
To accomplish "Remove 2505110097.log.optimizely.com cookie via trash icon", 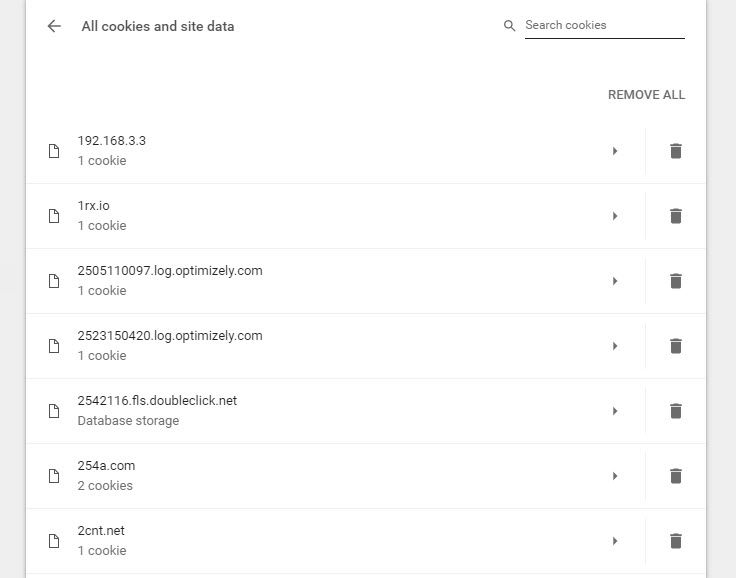I will [676, 281].
